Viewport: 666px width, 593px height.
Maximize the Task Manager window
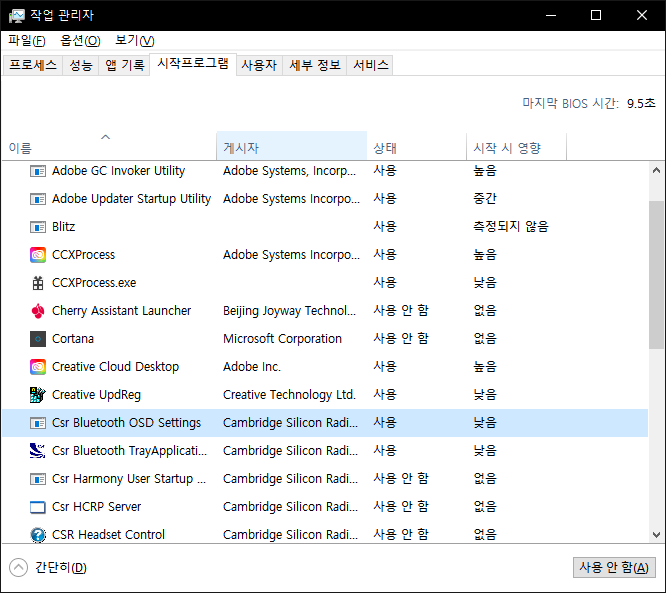coord(596,16)
